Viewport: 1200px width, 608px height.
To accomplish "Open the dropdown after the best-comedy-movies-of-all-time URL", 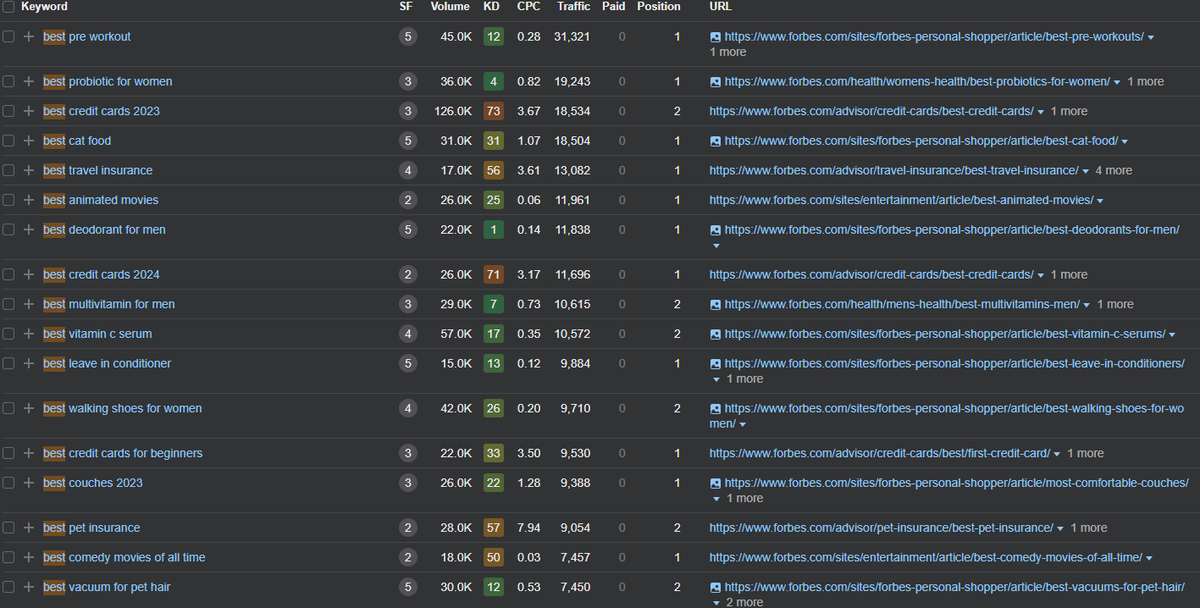I will click(1150, 558).
